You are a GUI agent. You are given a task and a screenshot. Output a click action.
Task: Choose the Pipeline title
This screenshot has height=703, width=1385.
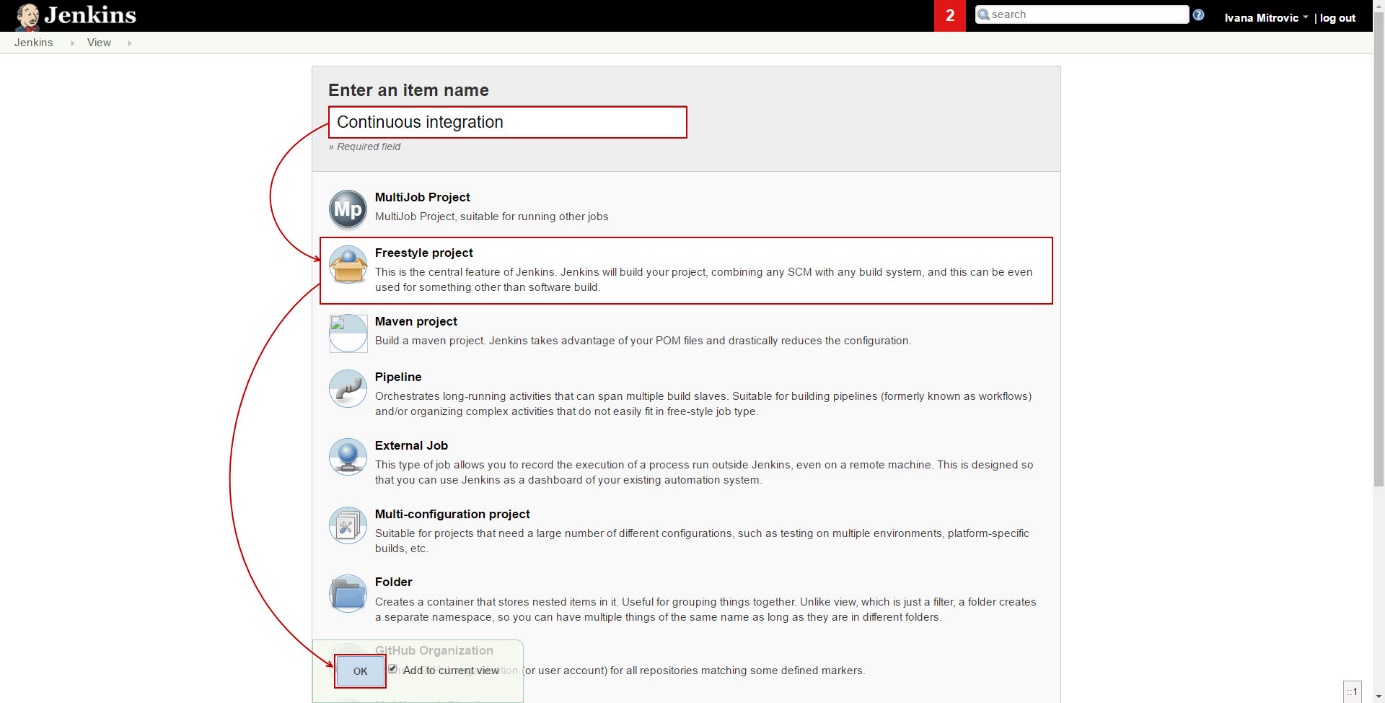click(x=398, y=377)
